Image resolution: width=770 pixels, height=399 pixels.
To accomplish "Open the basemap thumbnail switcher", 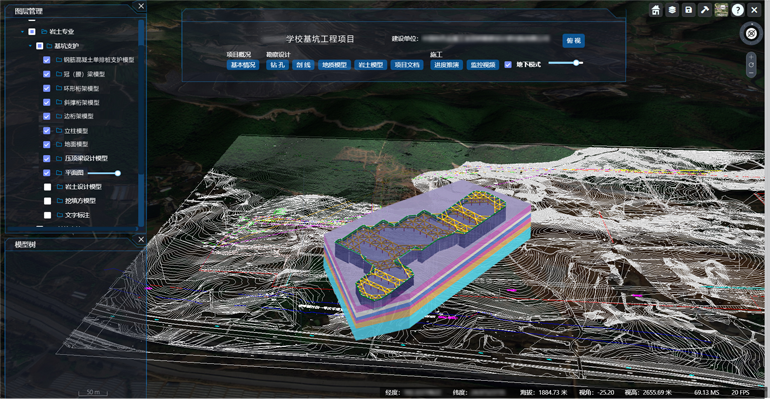I will pos(721,10).
